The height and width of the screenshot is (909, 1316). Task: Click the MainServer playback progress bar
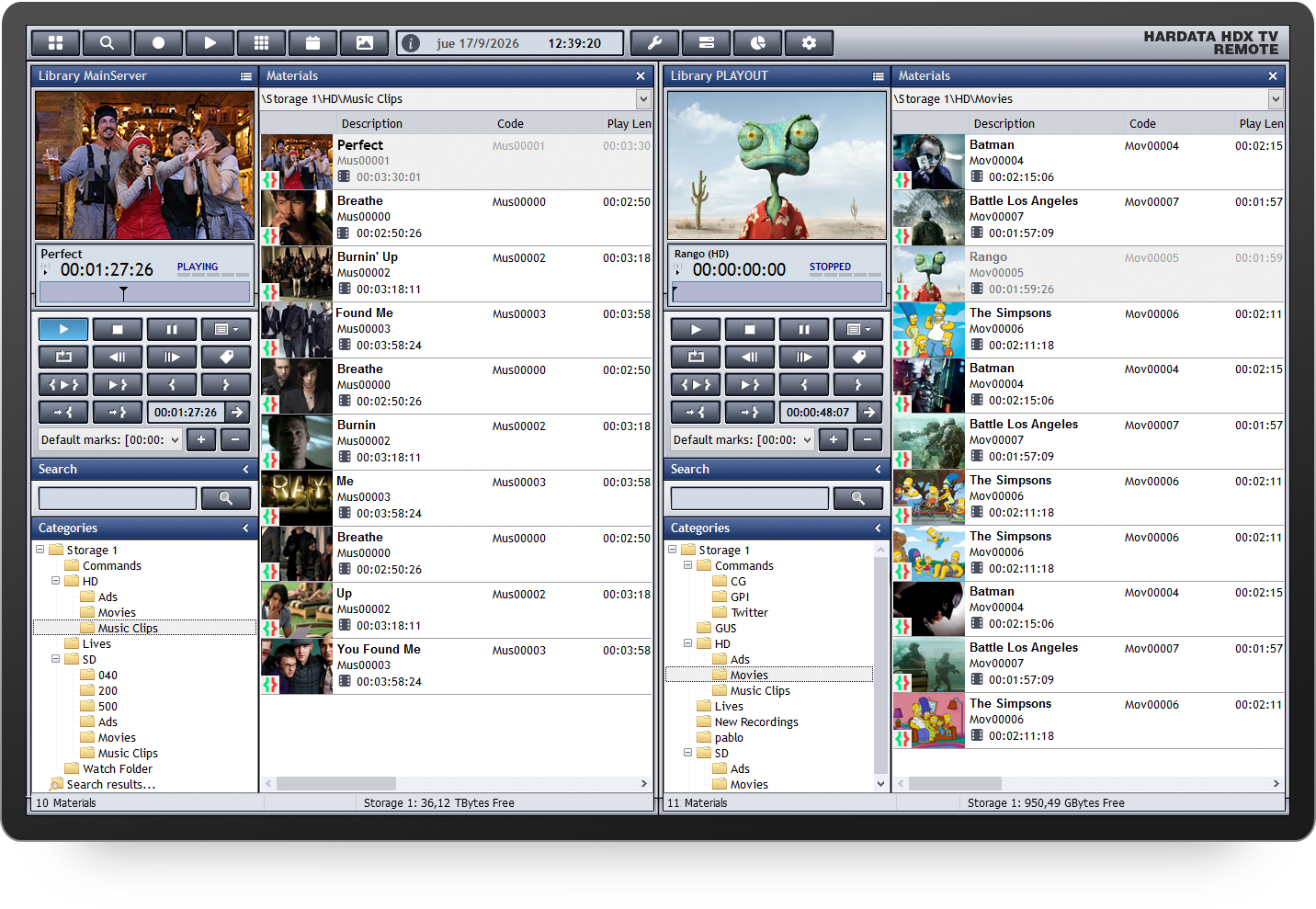coord(144,292)
